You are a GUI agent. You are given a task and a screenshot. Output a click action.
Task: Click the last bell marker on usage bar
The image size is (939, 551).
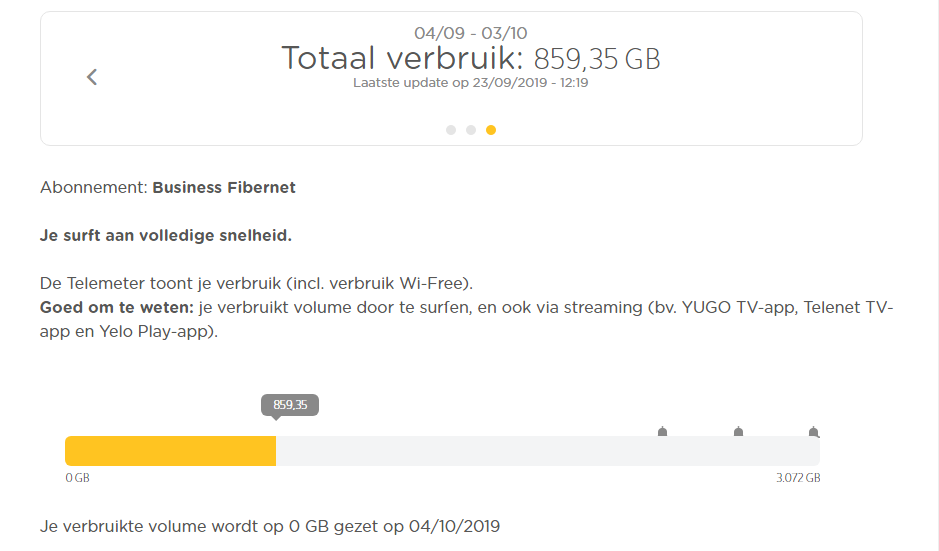(814, 432)
